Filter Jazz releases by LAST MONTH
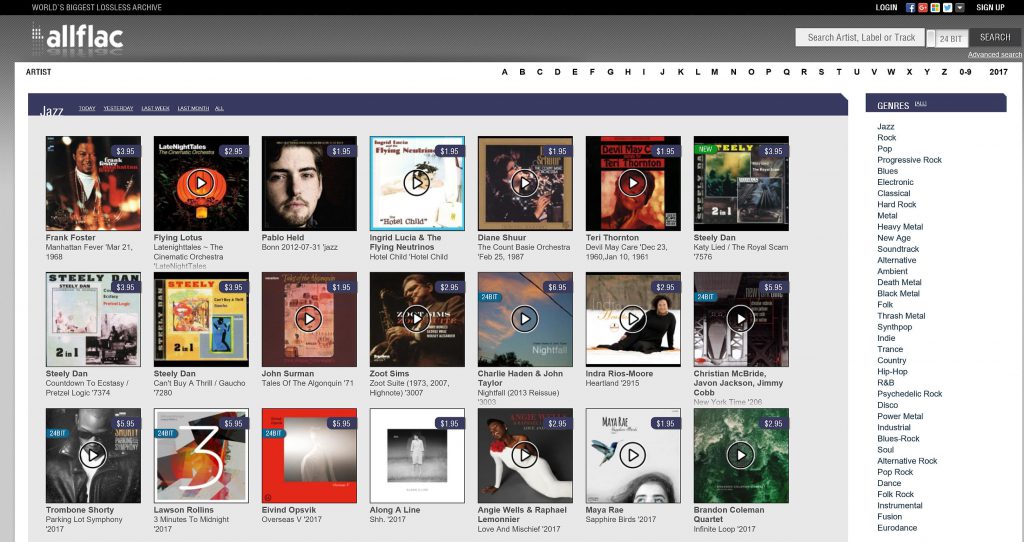 click(x=193, y=108)
